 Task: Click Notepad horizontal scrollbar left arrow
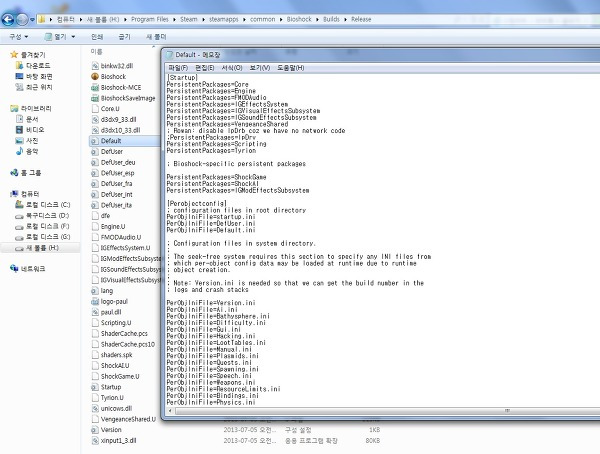tap(170, 411)
